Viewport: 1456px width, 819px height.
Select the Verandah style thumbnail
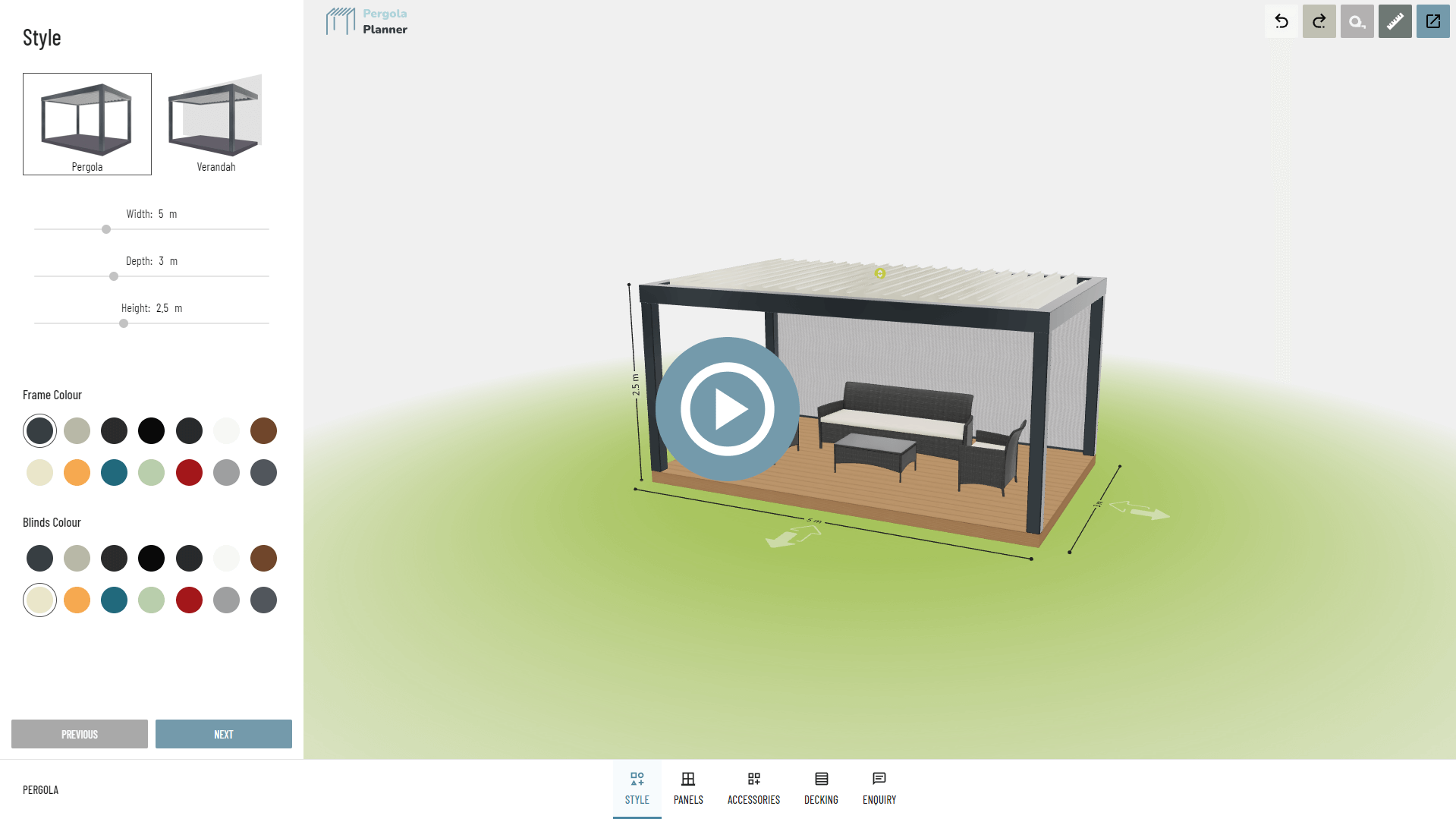tap(216, 124)
